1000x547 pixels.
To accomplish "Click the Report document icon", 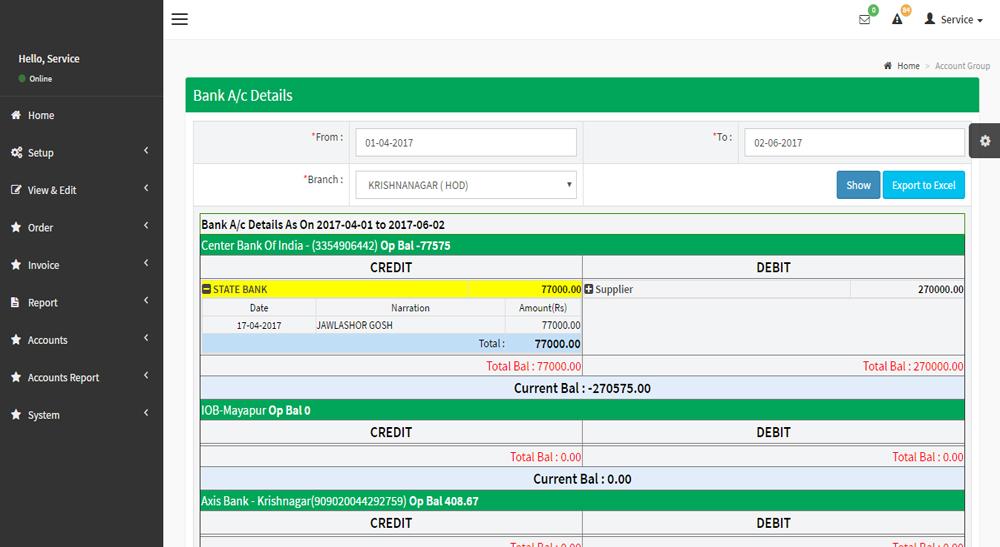I will pyautogui.click(x=15, y=302).
